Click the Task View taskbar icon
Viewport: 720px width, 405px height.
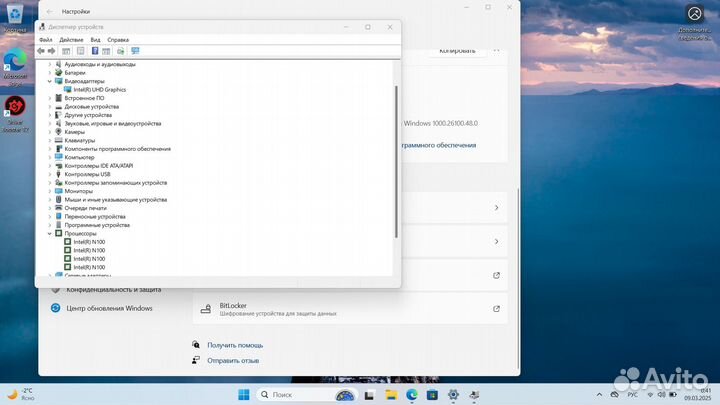[x=369, y=394]
